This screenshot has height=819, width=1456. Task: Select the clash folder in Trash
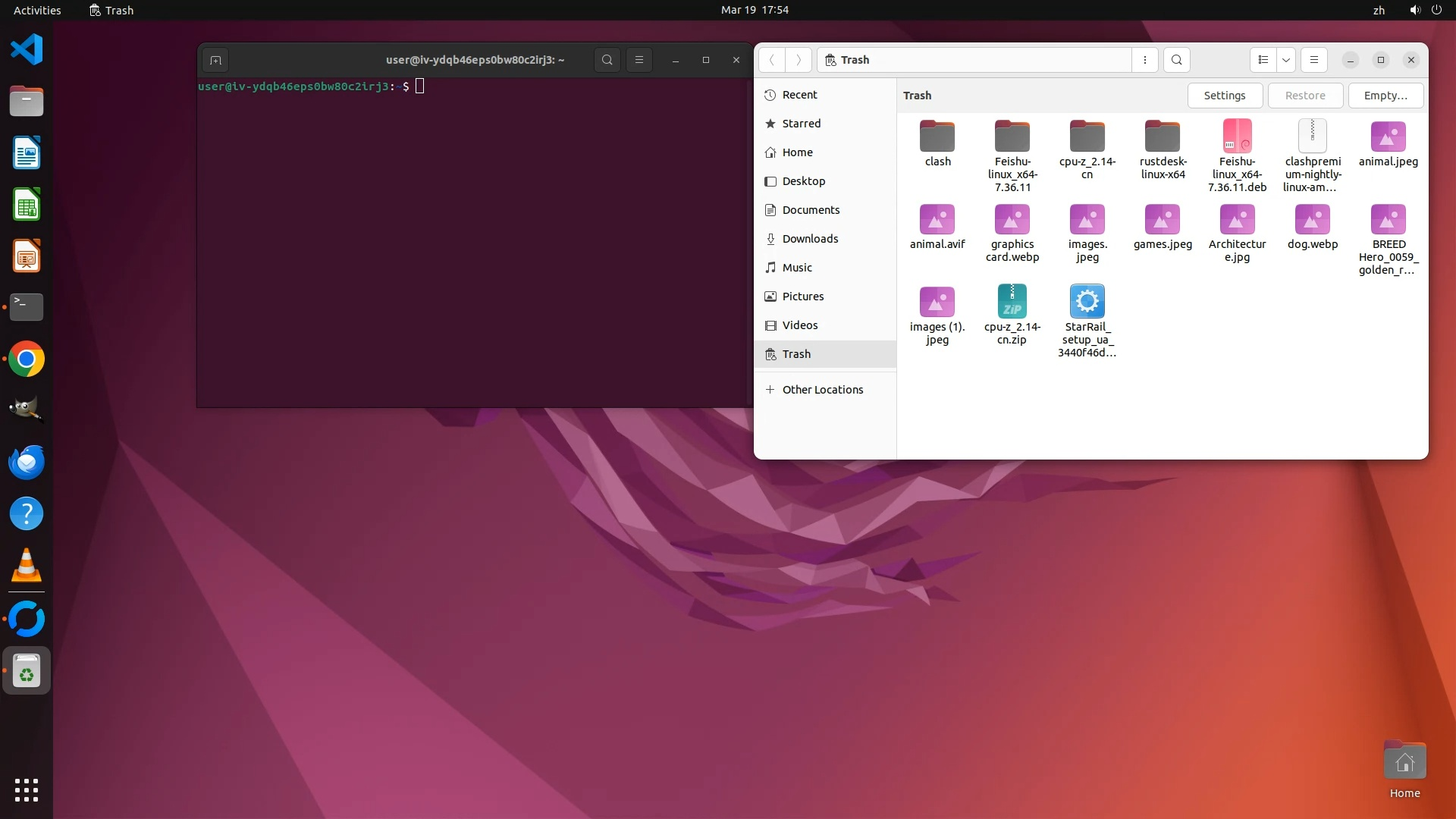937,137
